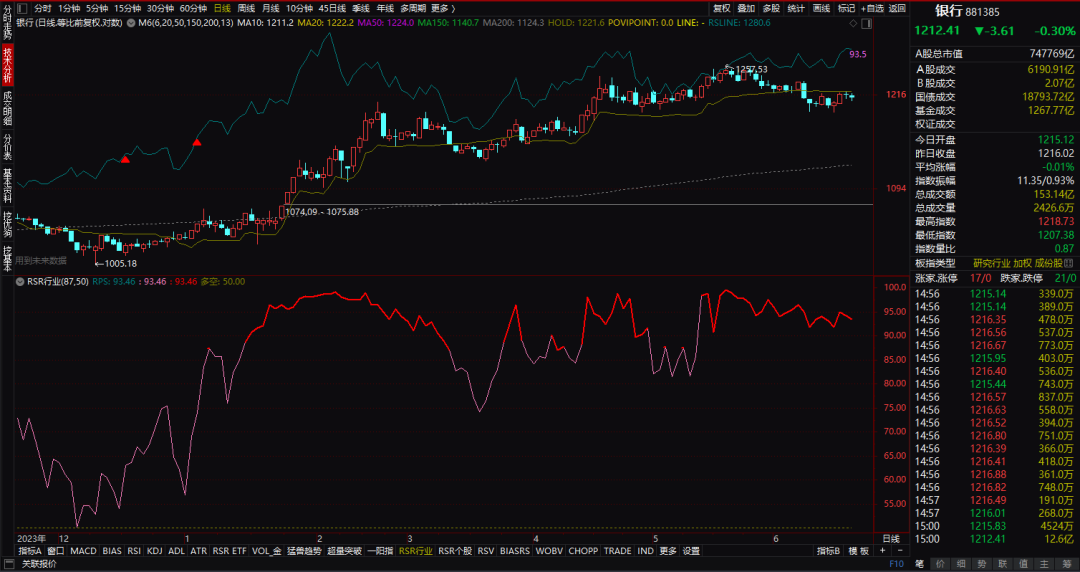The image size is (1080, 572).
Task: Open the 模板 template menu
Action: tap(858, 551)
